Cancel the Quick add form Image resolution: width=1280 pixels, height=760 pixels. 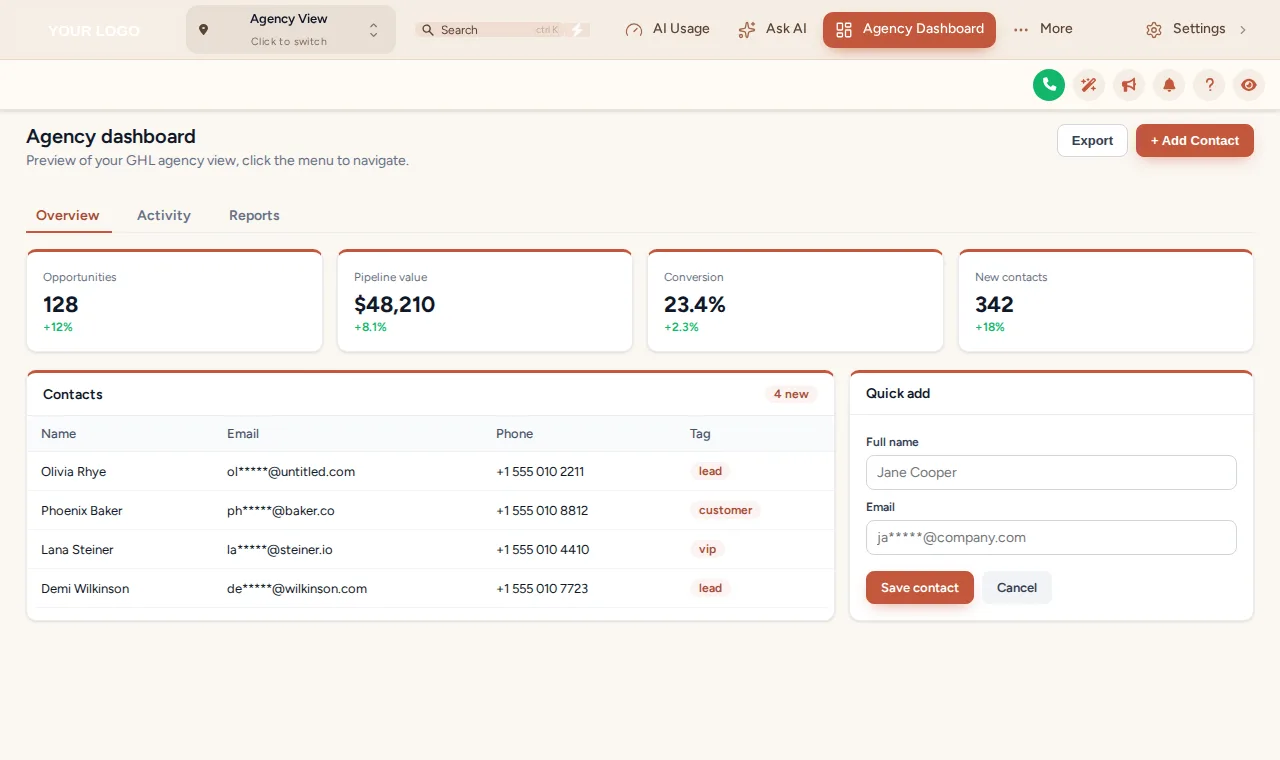[x=1017, y=588]
